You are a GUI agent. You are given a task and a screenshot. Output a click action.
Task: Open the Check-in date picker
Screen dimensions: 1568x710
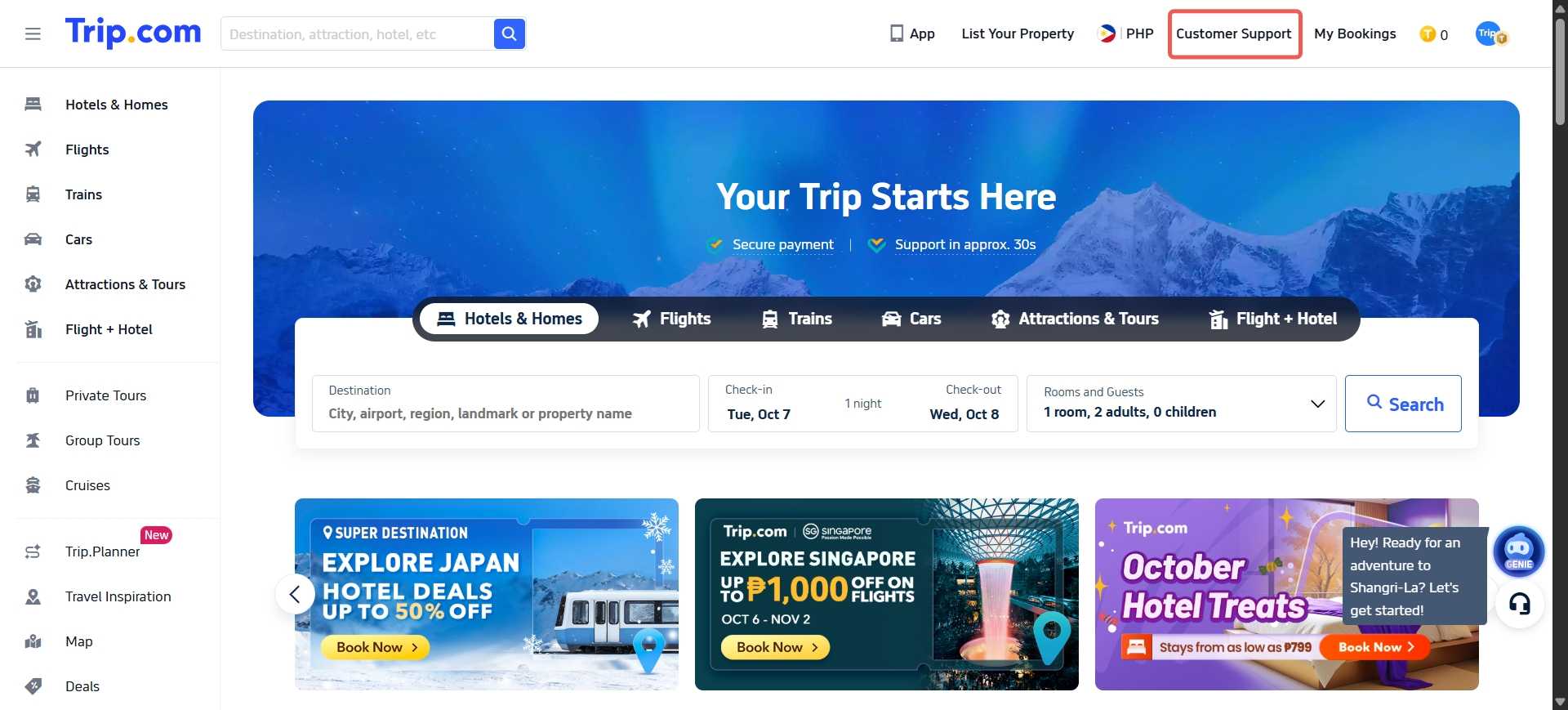click(x=759, y=404)
